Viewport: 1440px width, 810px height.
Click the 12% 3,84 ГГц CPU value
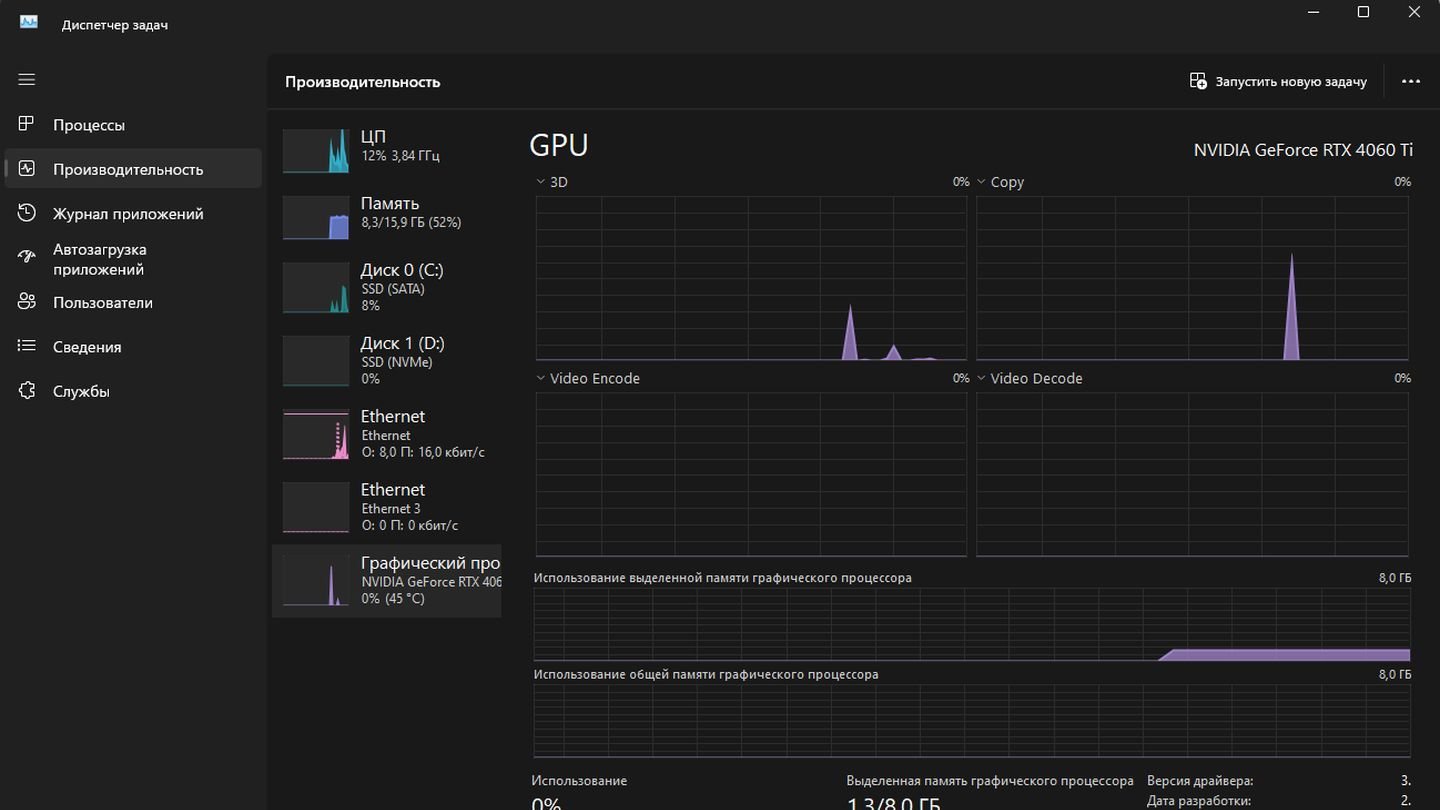pos(400,156)
